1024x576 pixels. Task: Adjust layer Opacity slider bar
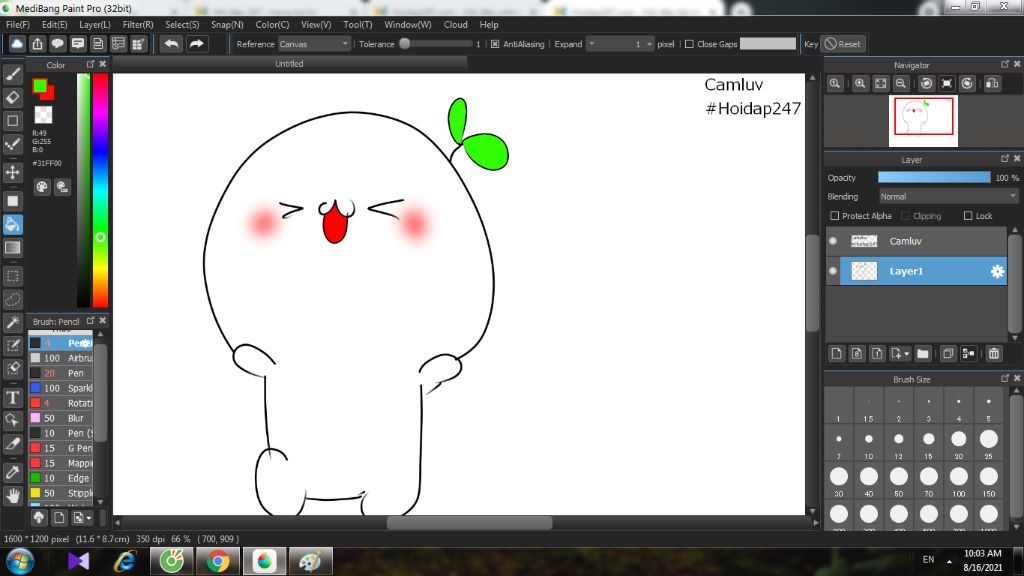click(934, 178)
